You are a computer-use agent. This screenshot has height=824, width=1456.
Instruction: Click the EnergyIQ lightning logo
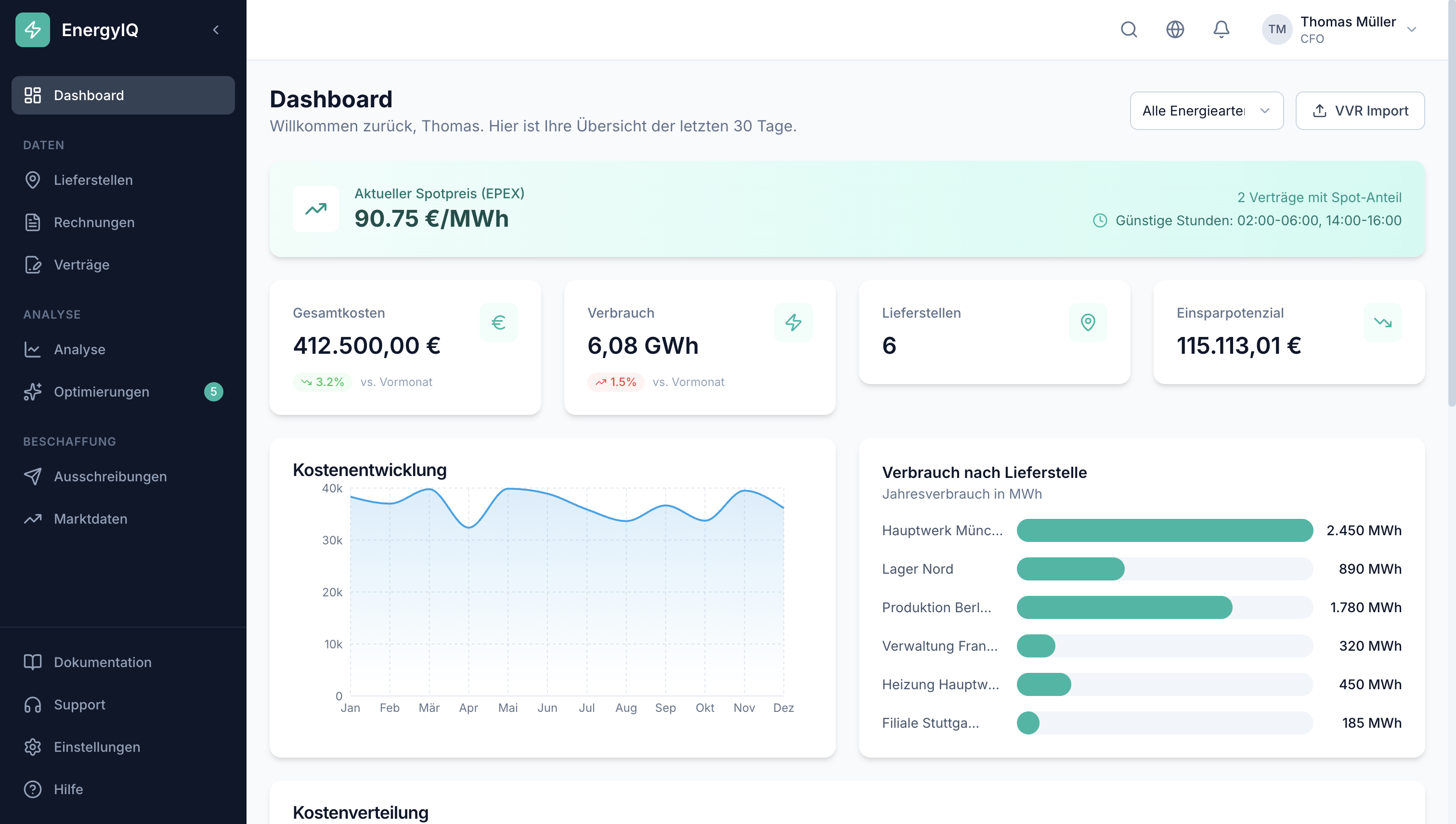(x=33, y=29)
